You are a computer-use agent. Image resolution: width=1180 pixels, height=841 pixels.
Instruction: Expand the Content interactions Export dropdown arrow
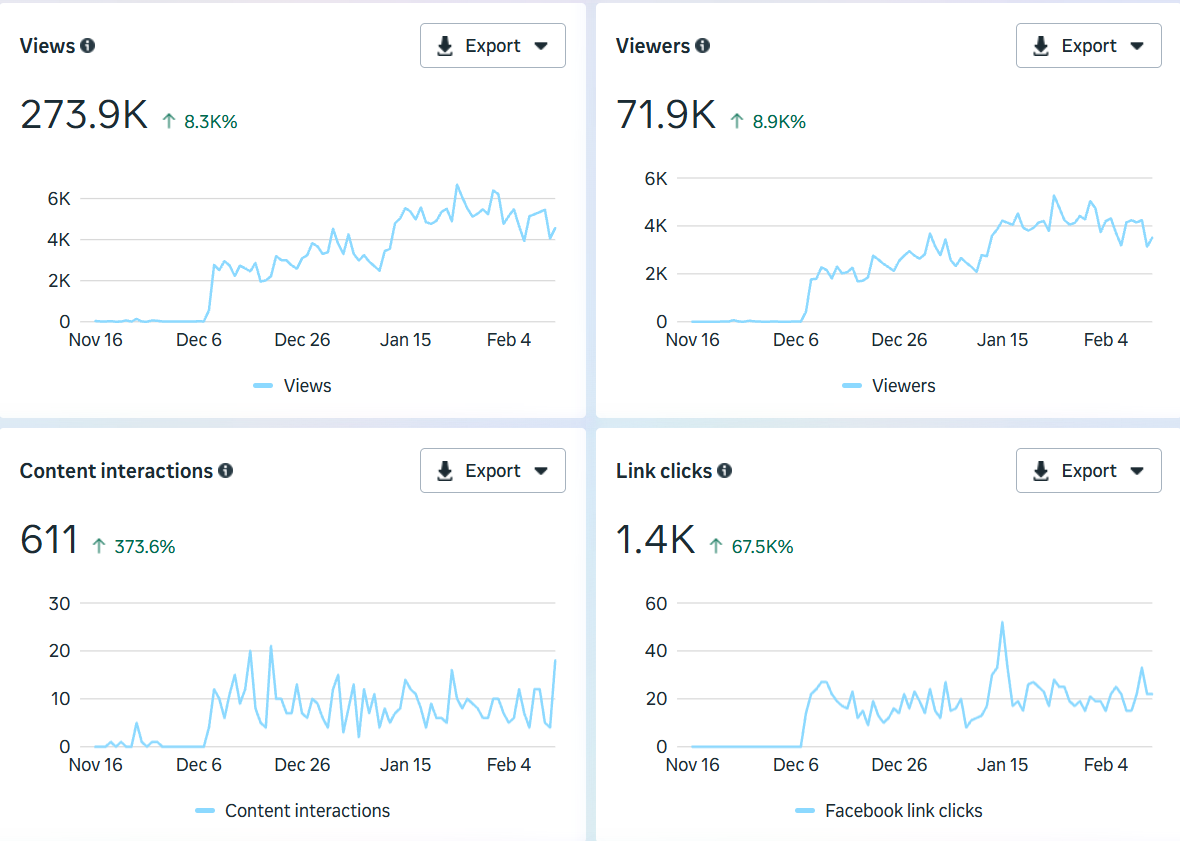[540, 470]
